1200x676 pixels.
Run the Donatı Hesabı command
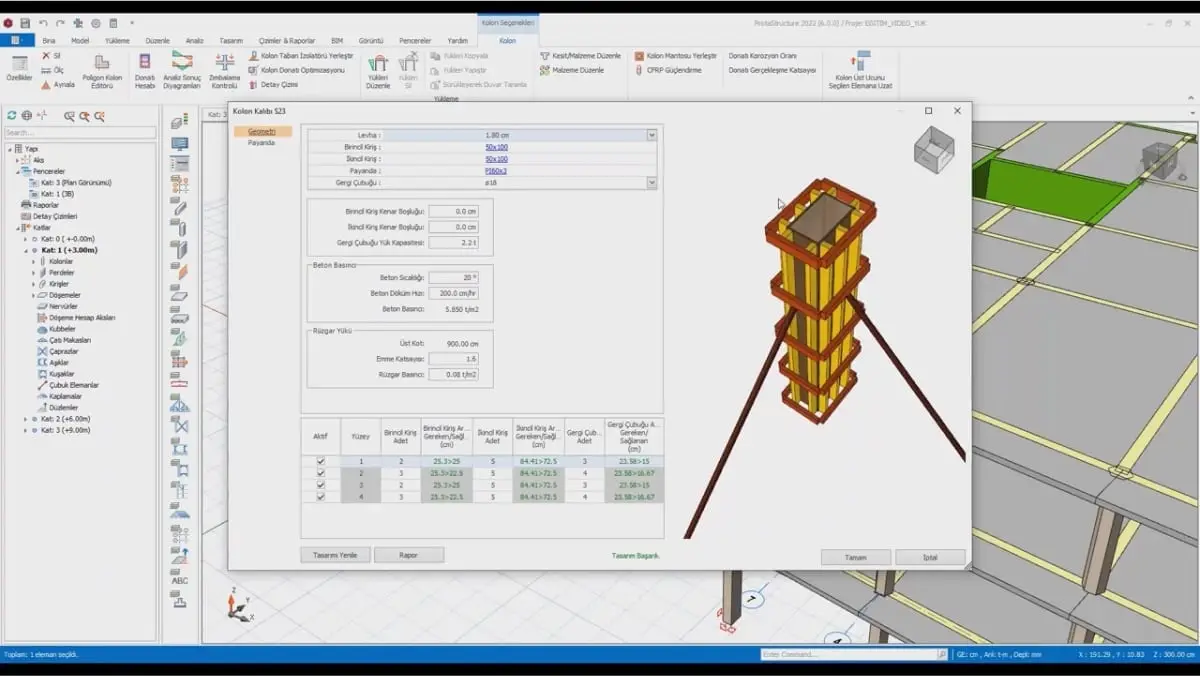click(x=145, y=68)
